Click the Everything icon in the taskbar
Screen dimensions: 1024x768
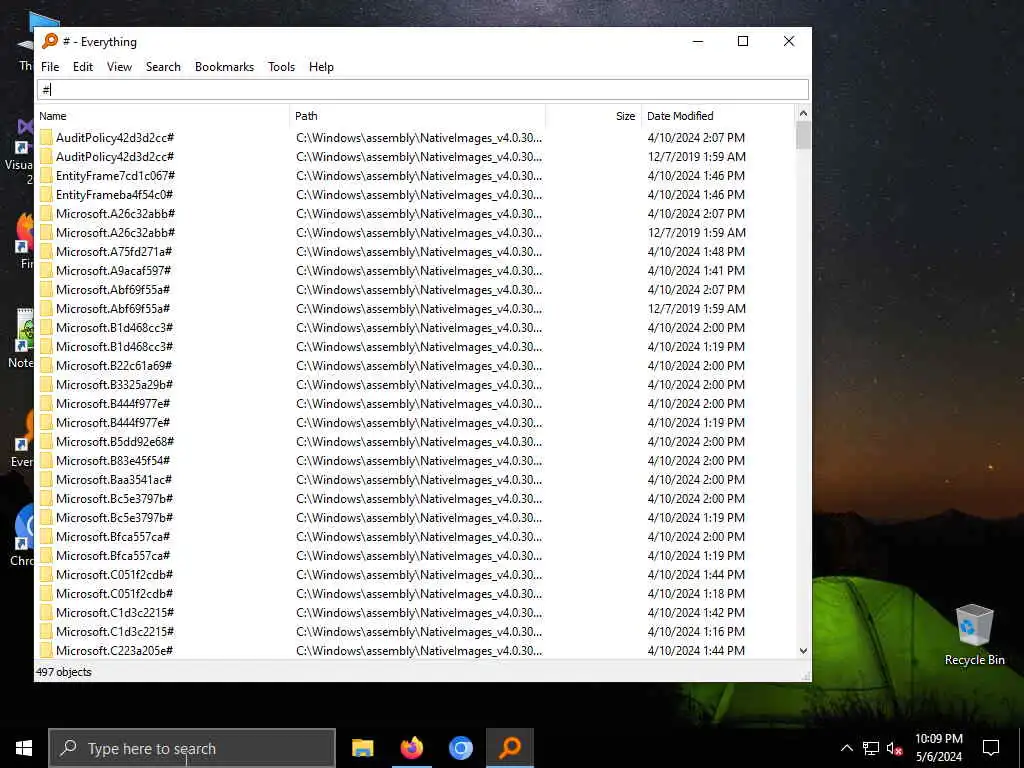click(x=510, y=748)
